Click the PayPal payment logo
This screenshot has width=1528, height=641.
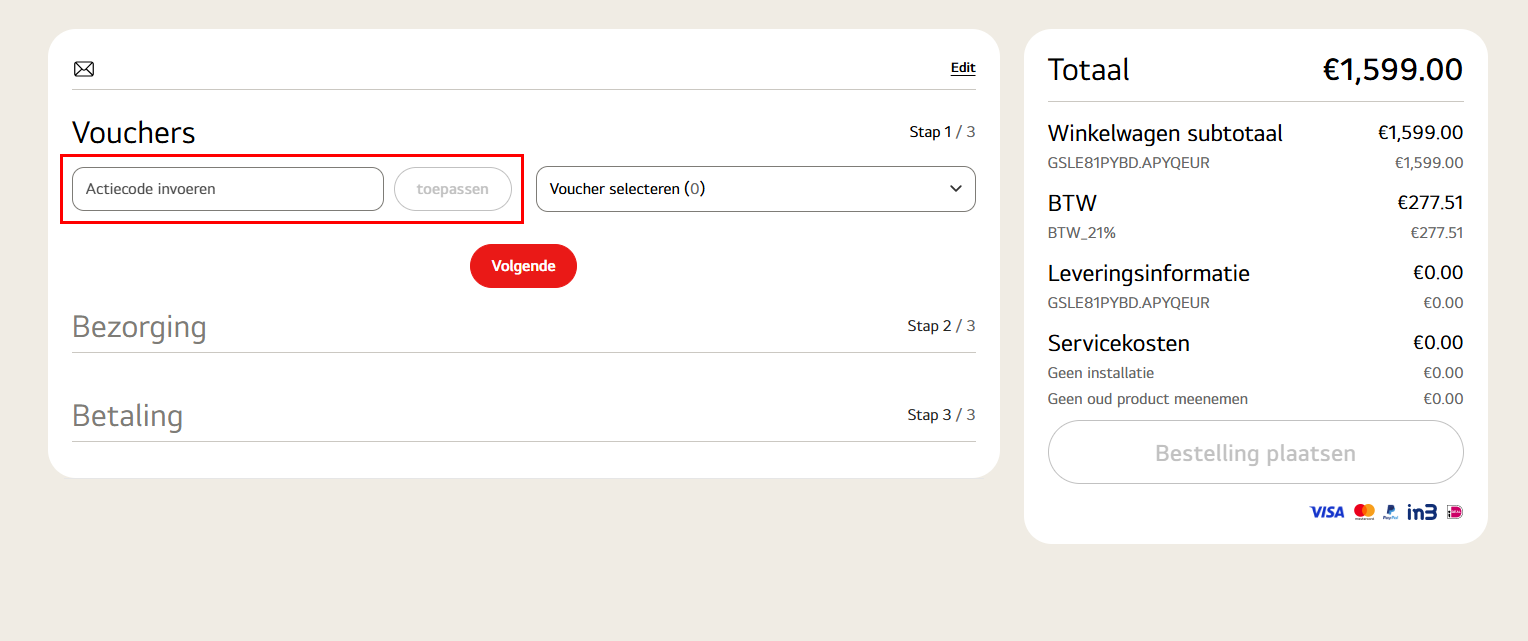pyautogui.click(x=1391, y=512)
